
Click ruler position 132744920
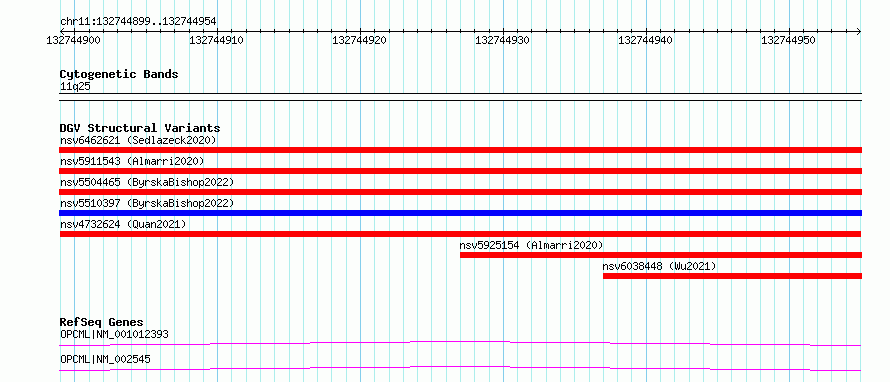tap(360, 40)
